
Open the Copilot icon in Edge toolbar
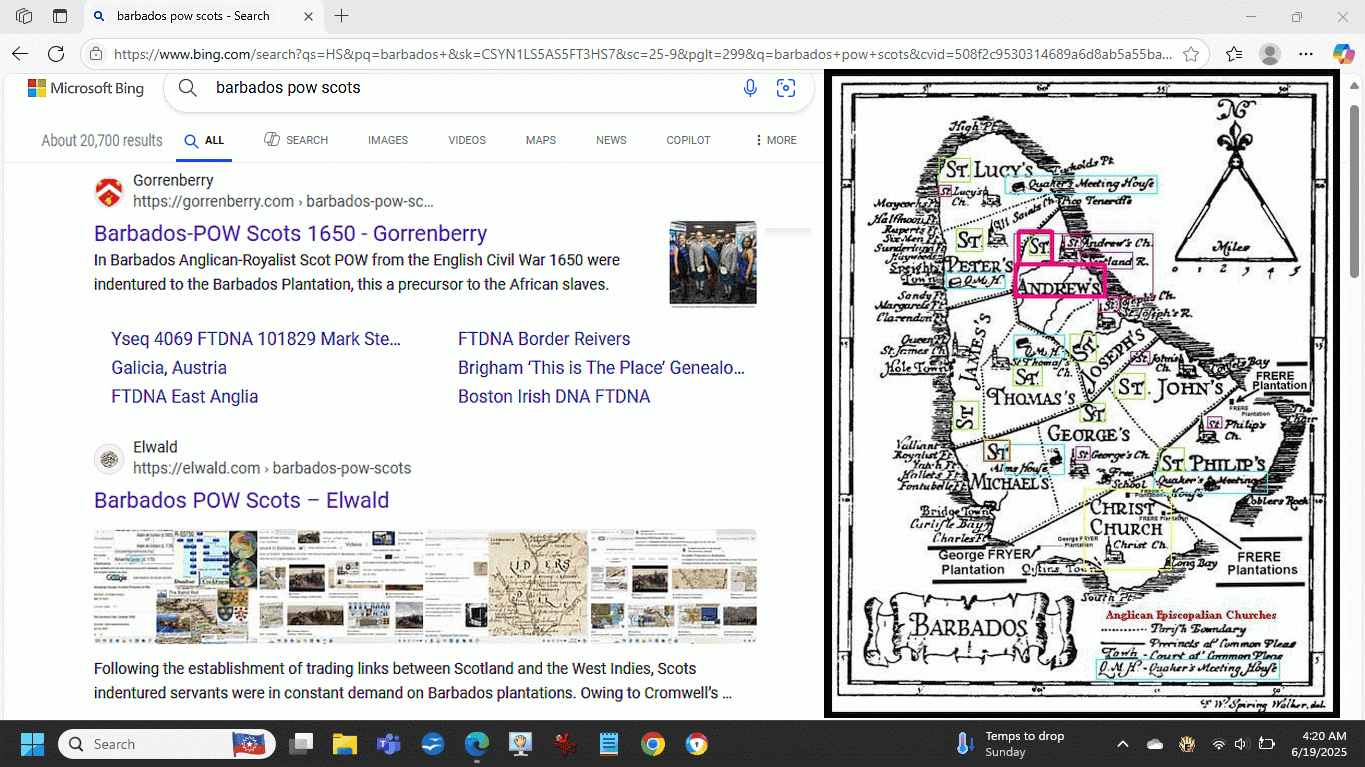pos(1343,54)
